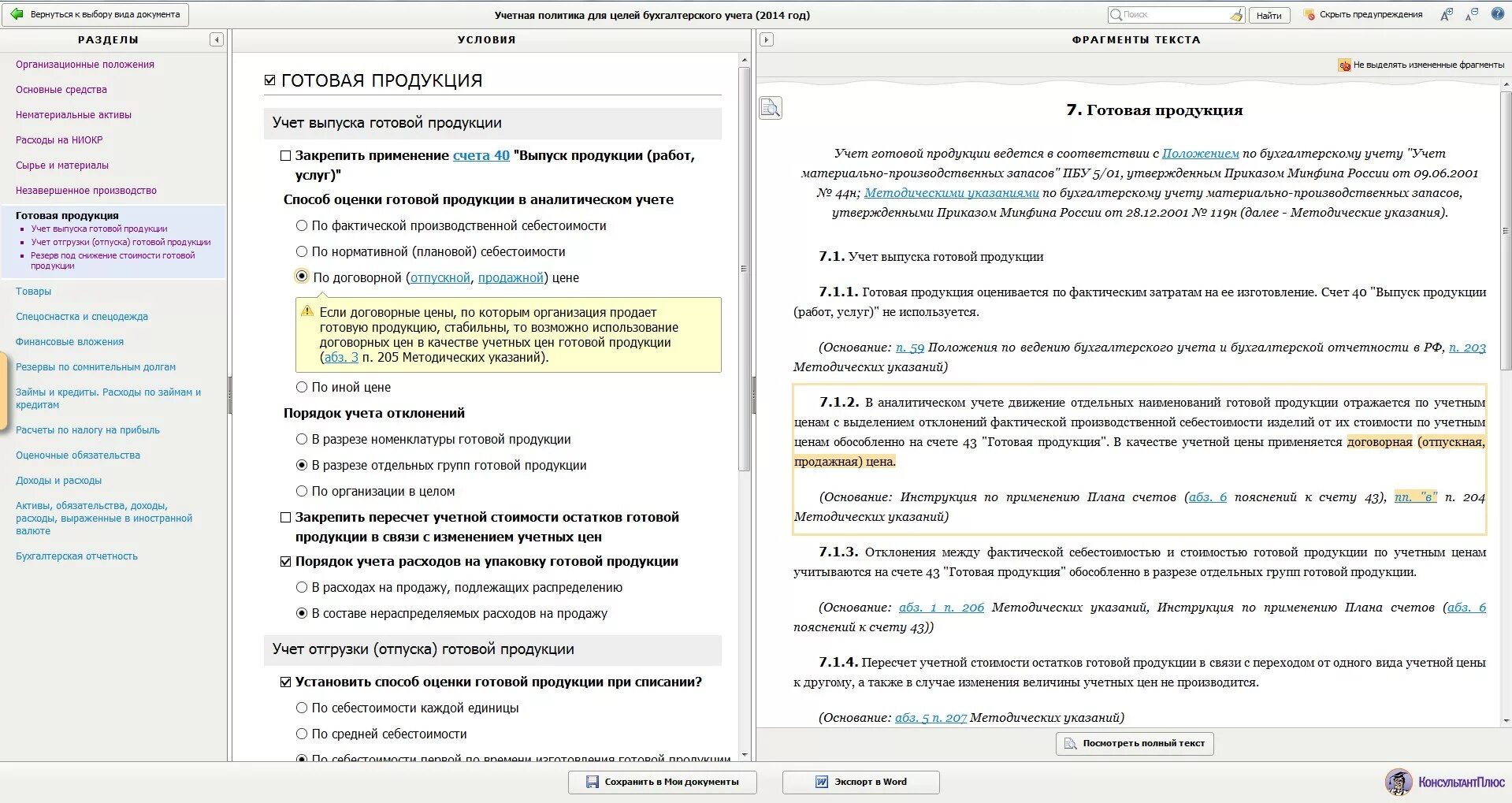Screen dimensions: 1512x803
Task: Open section Товары
Action: point(33,292)
